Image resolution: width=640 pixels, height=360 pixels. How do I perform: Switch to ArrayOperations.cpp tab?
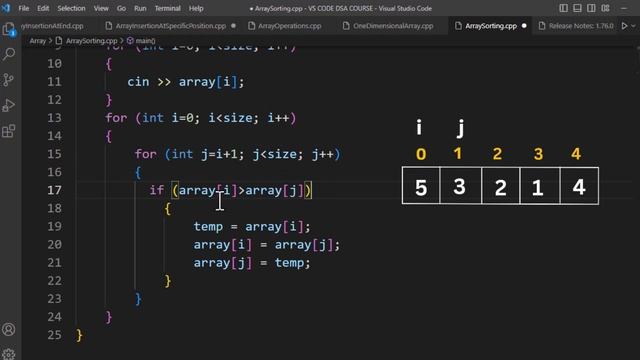point(289,26)
